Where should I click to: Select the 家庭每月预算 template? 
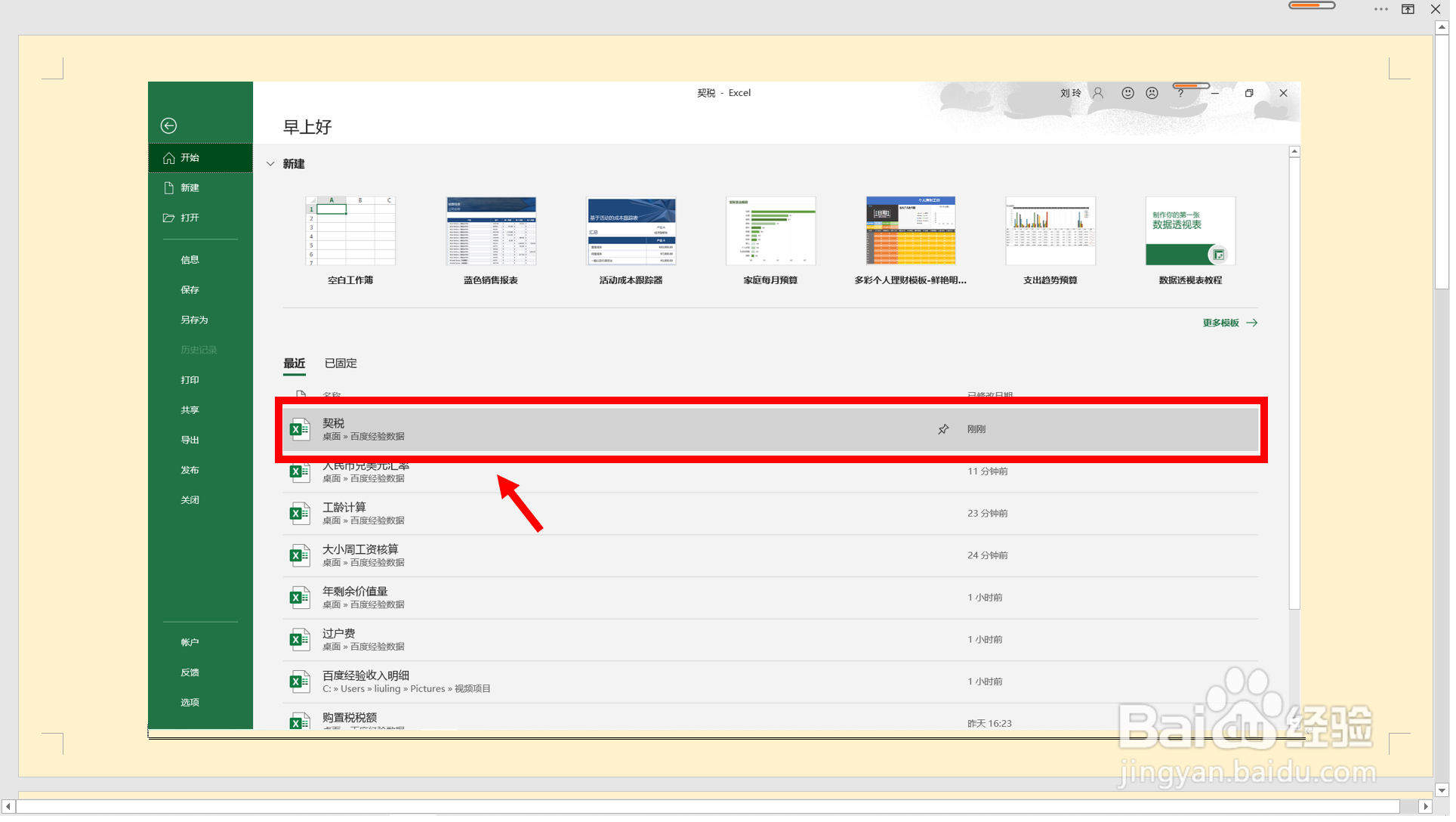point(774,232)
